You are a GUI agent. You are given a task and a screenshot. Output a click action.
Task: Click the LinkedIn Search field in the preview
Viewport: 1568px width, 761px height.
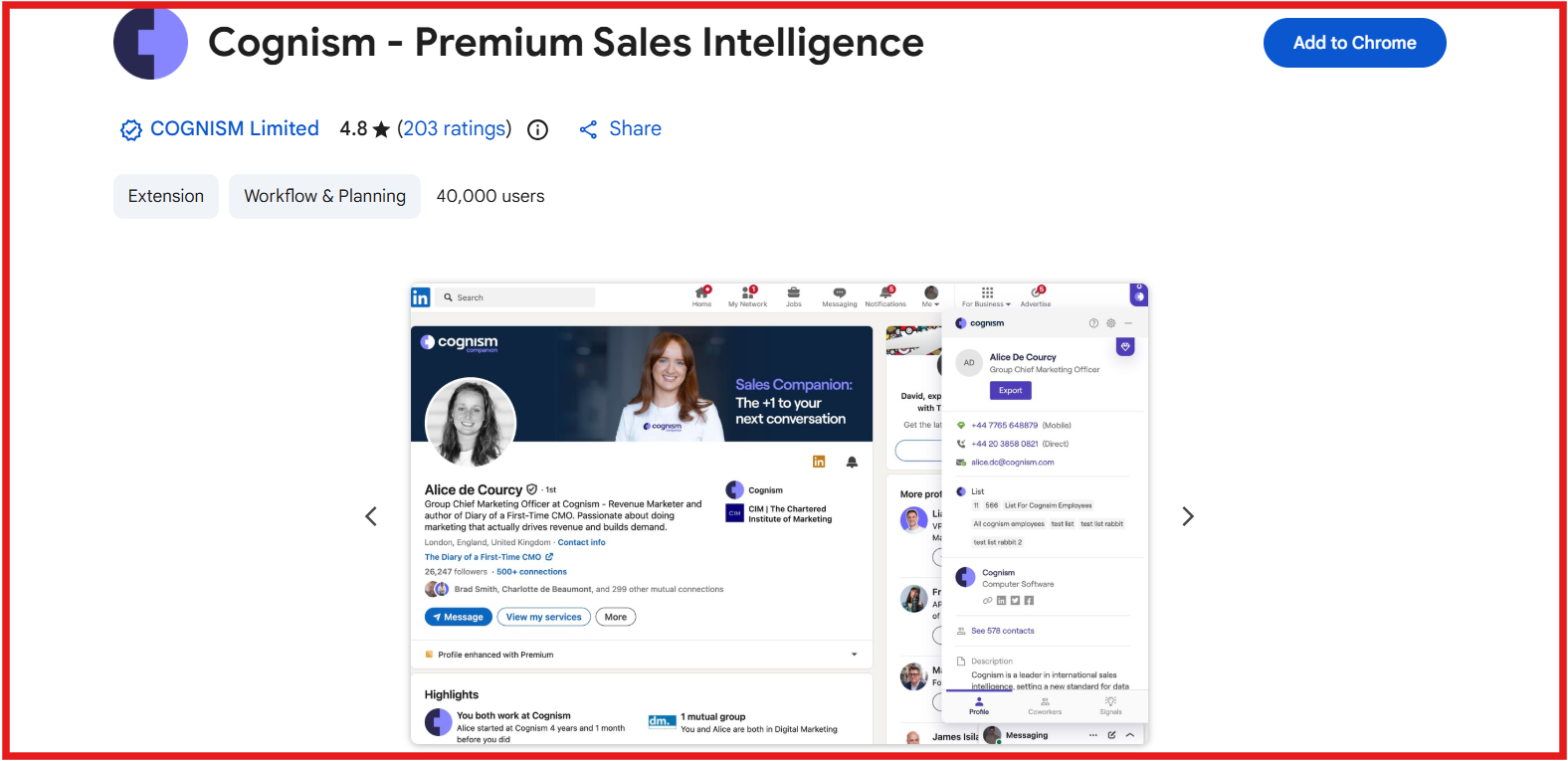[x=514, y=297]
